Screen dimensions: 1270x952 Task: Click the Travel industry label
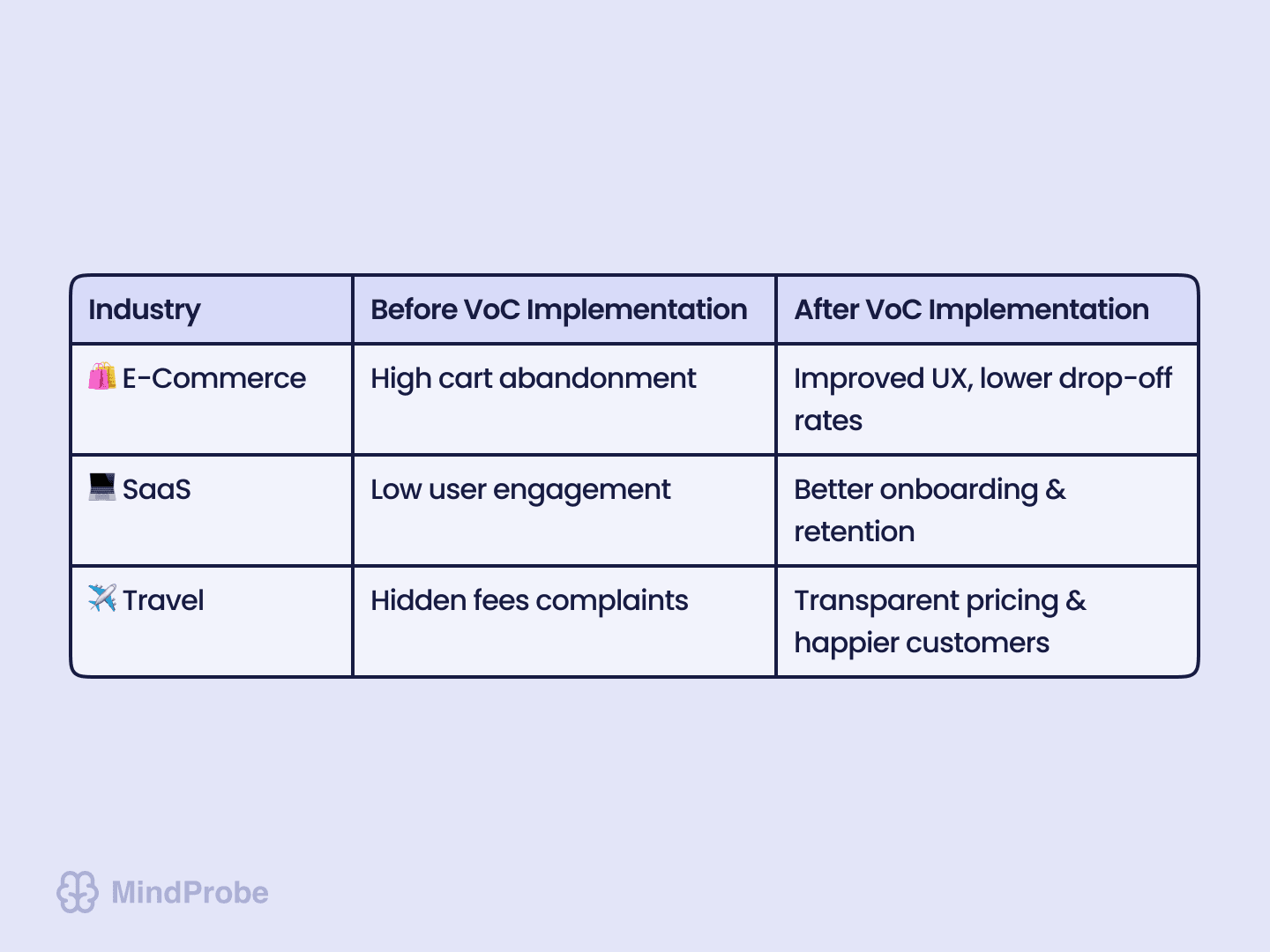point(163,601)
